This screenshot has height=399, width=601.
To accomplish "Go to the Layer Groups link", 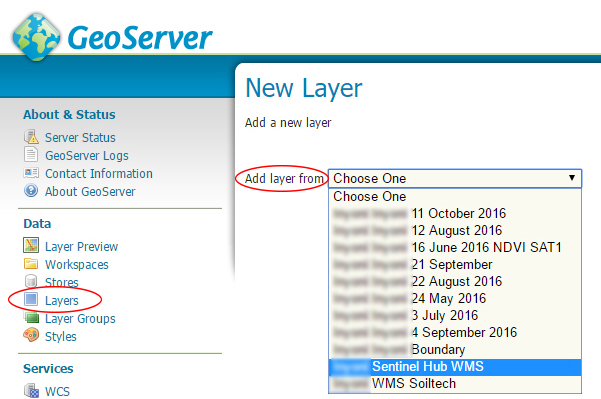I will tap(80, 319).
